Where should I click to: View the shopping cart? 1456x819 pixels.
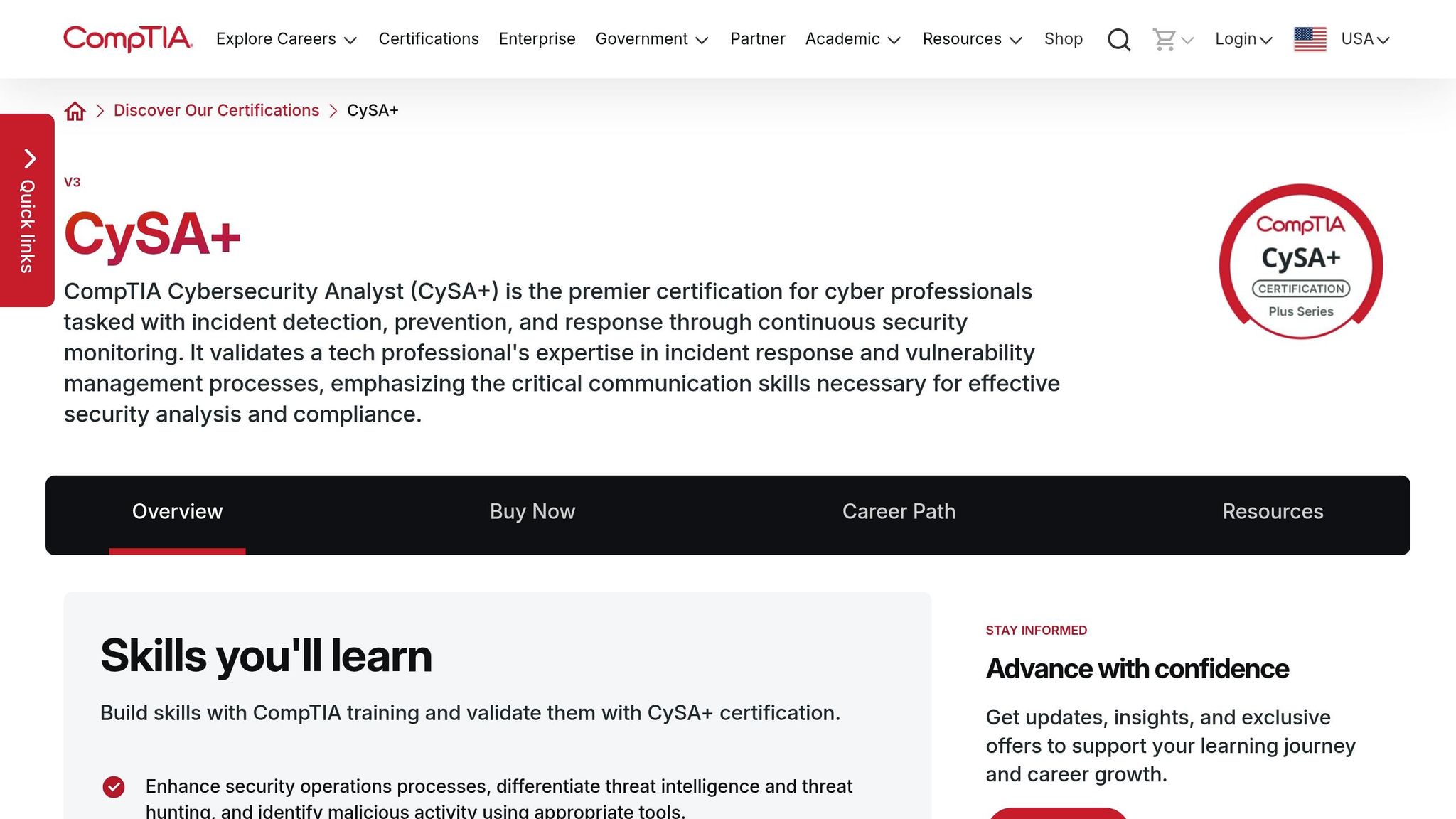pyautogui.click(x=1164, y=39)
